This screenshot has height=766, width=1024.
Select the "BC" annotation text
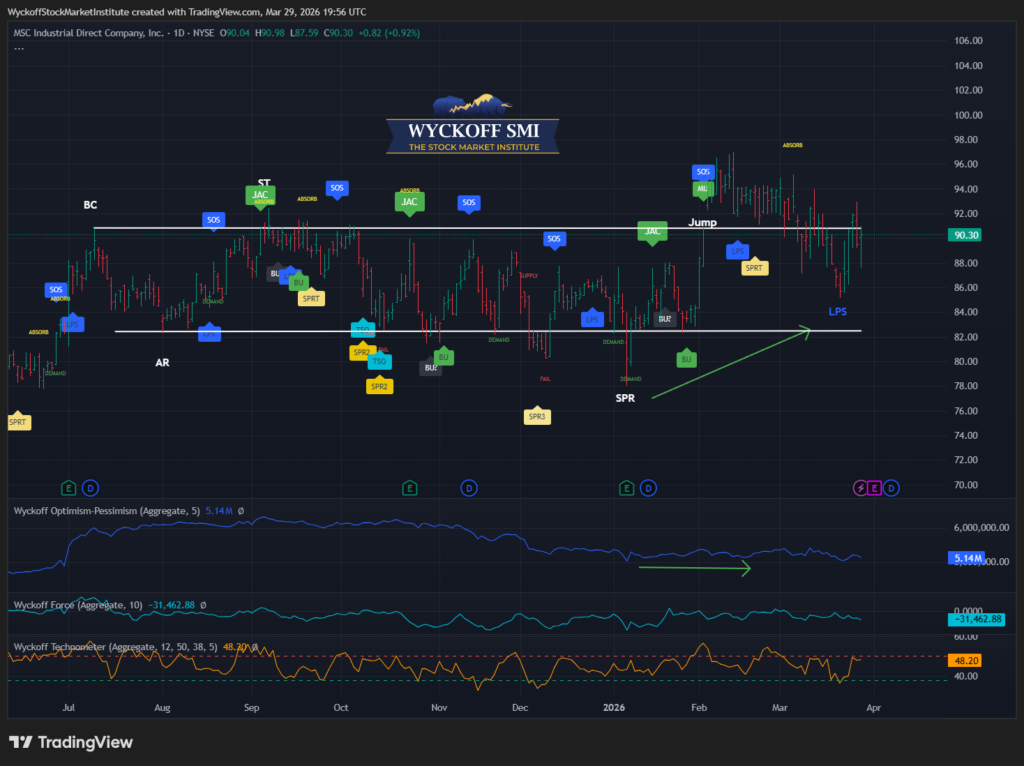(x=90, y=204)
